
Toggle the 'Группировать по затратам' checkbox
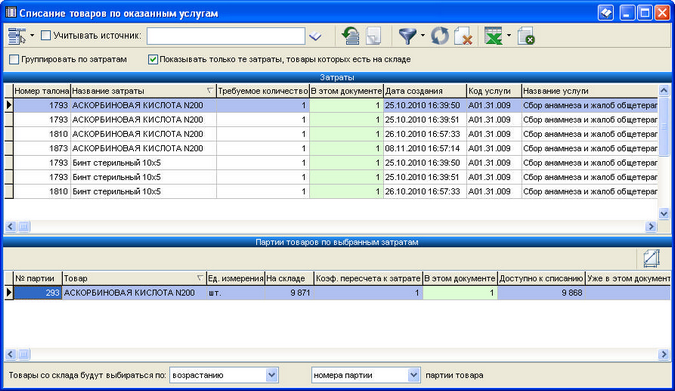click(14, 59)
